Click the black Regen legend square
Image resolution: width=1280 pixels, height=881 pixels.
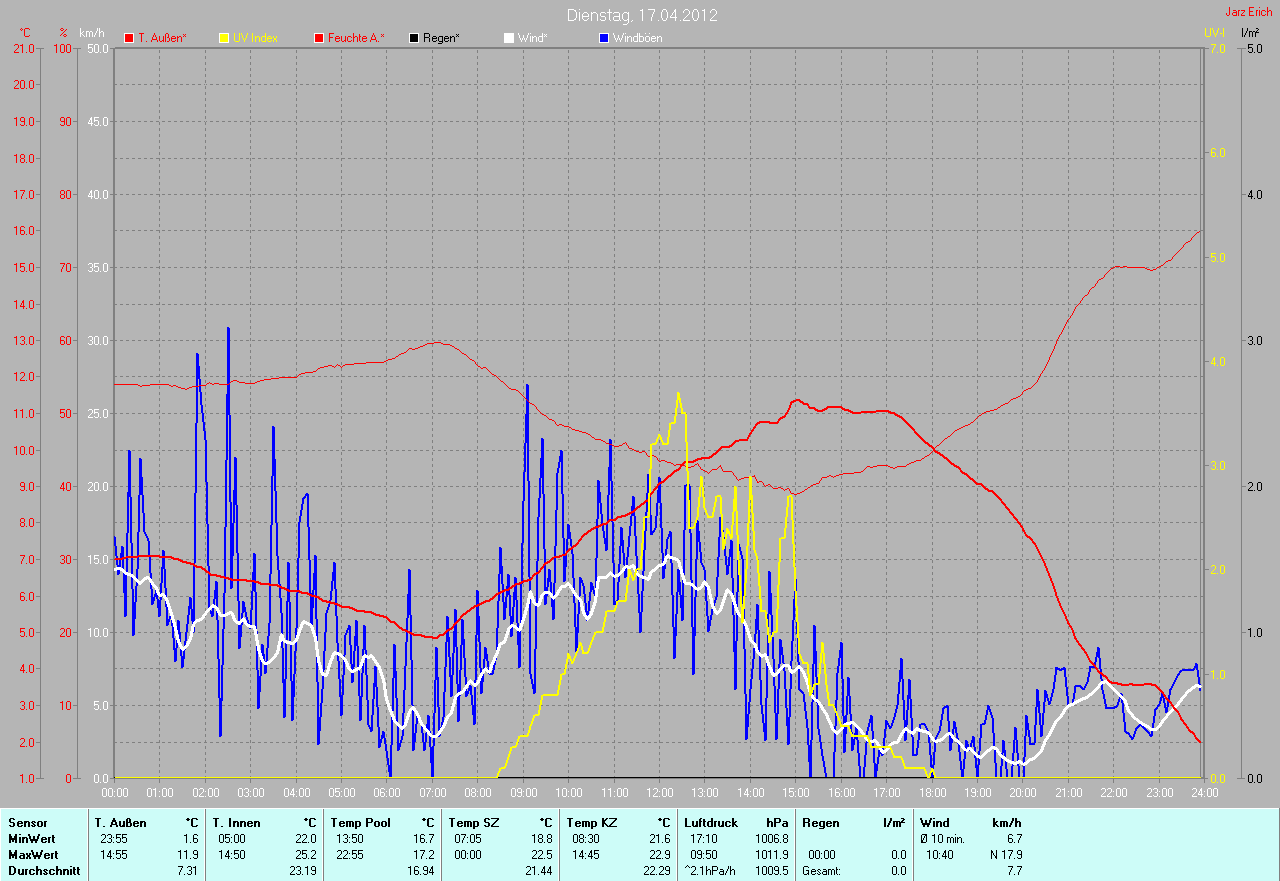tap(414, 38)
